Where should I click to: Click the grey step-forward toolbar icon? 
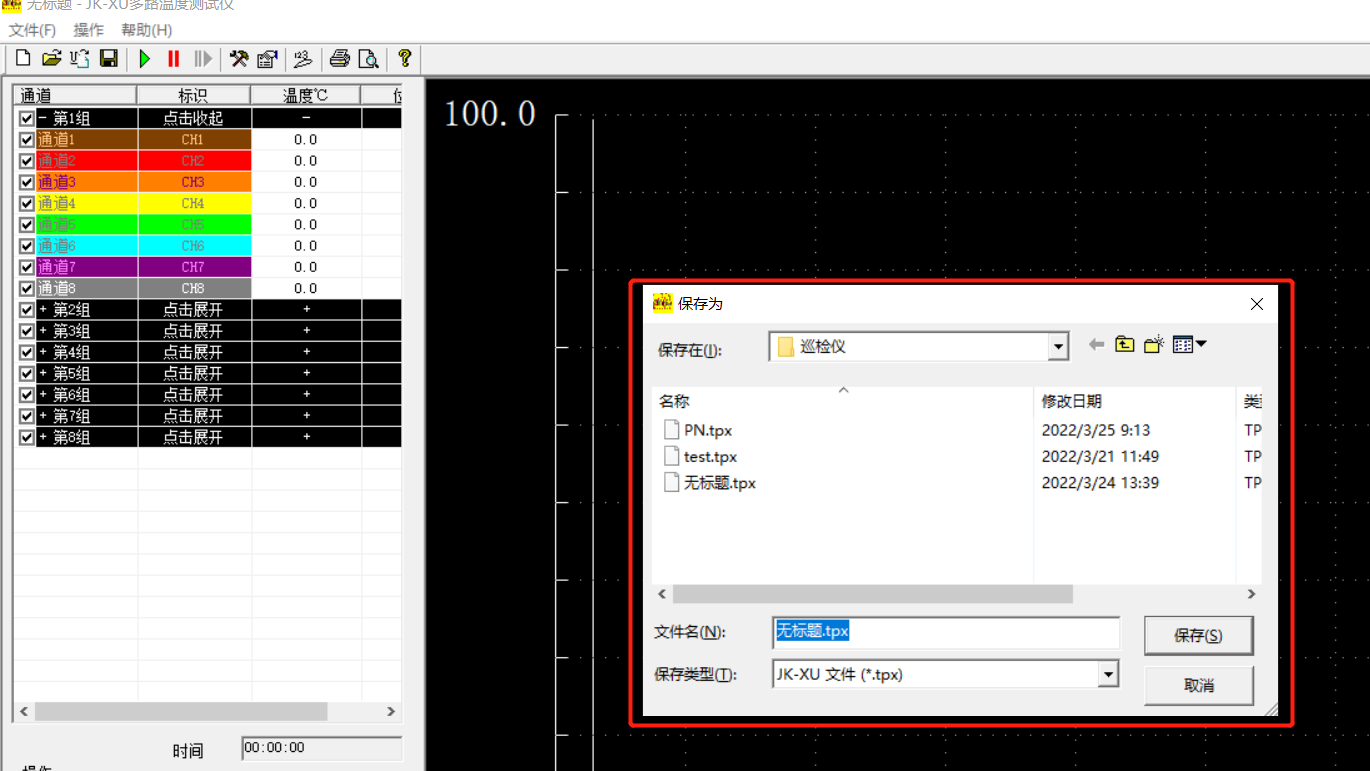(x=203, y=59)
